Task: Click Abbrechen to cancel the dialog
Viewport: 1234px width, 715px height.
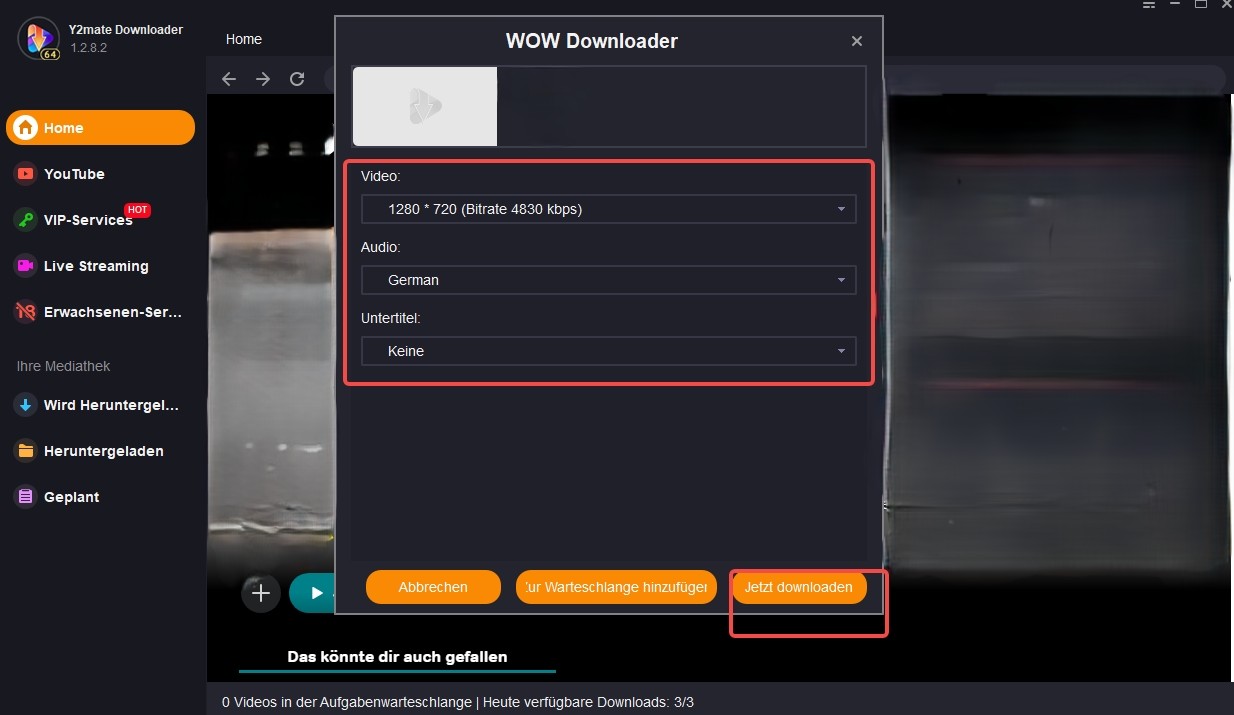Action: pos(433,587)
